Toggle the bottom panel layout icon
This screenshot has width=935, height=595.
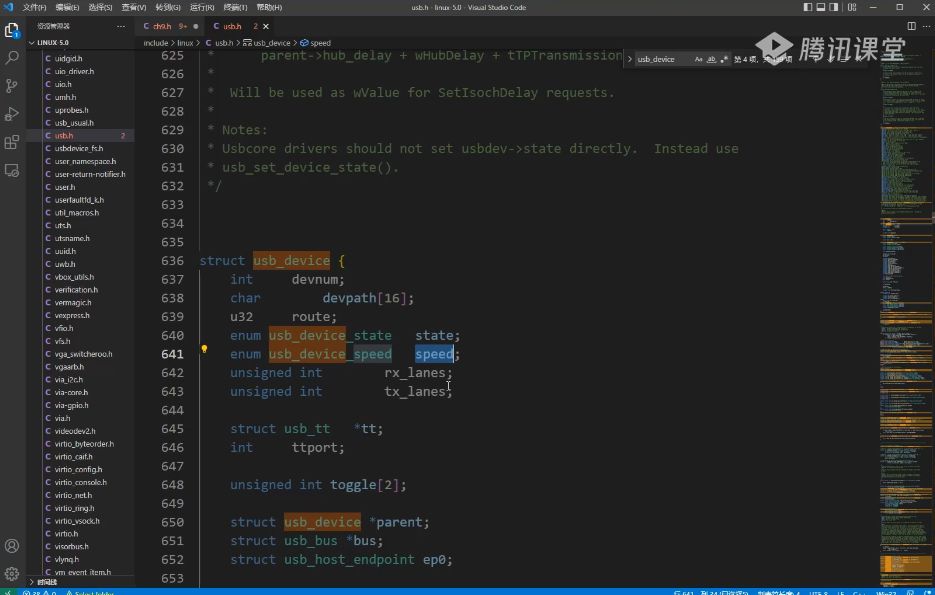(x=821, y=7)
